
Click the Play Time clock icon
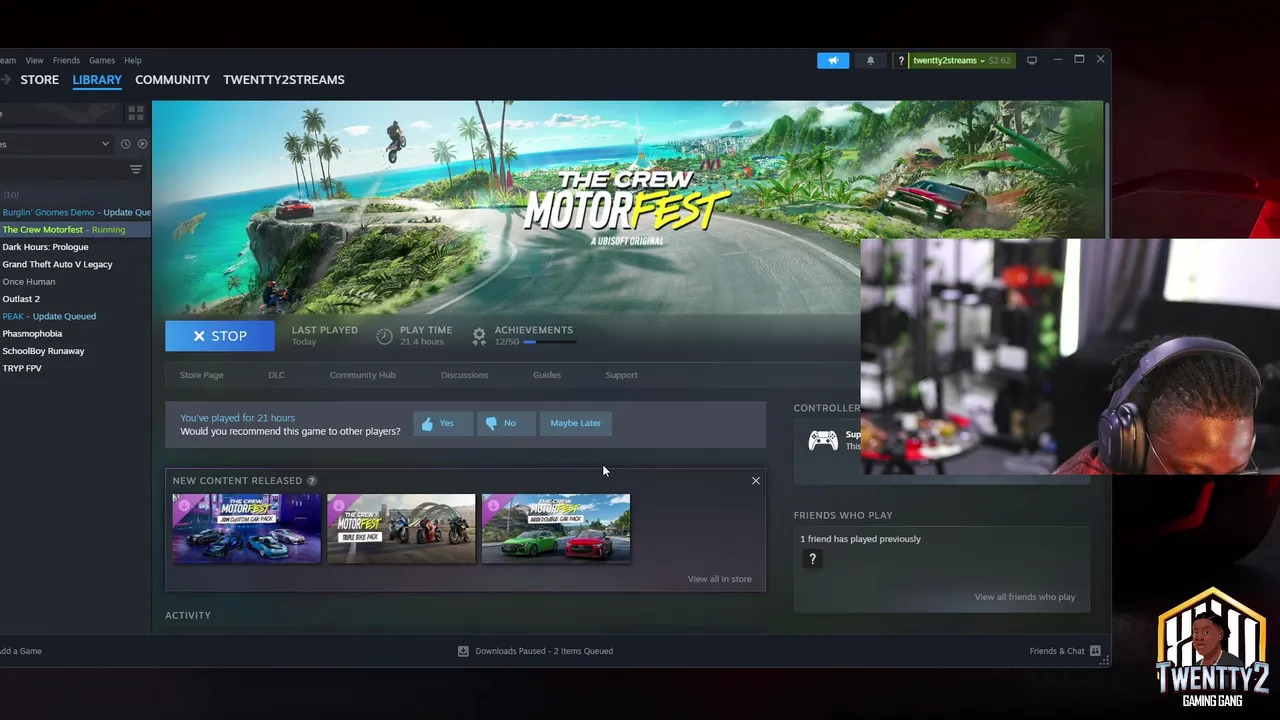pos(384,336)
